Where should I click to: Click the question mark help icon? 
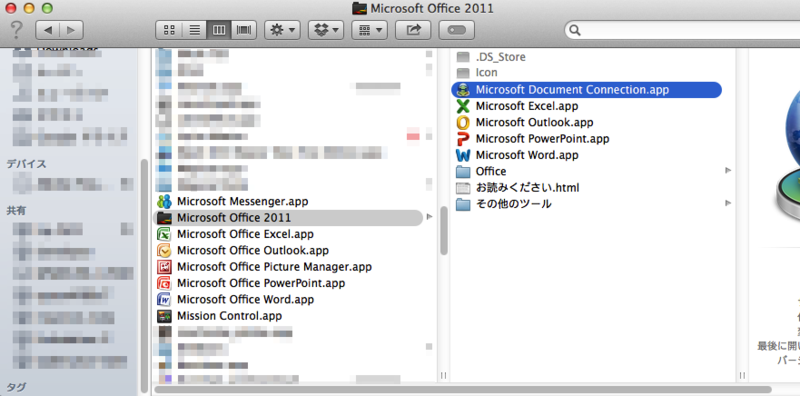pyautogui.click(x=16, y=30)
